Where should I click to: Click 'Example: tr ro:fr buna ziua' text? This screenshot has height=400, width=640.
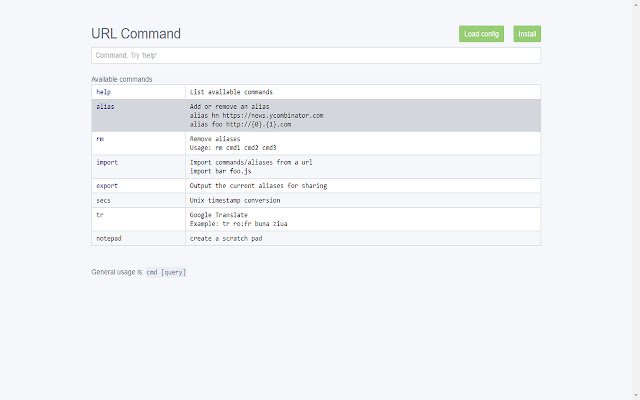tap(238, 224)
